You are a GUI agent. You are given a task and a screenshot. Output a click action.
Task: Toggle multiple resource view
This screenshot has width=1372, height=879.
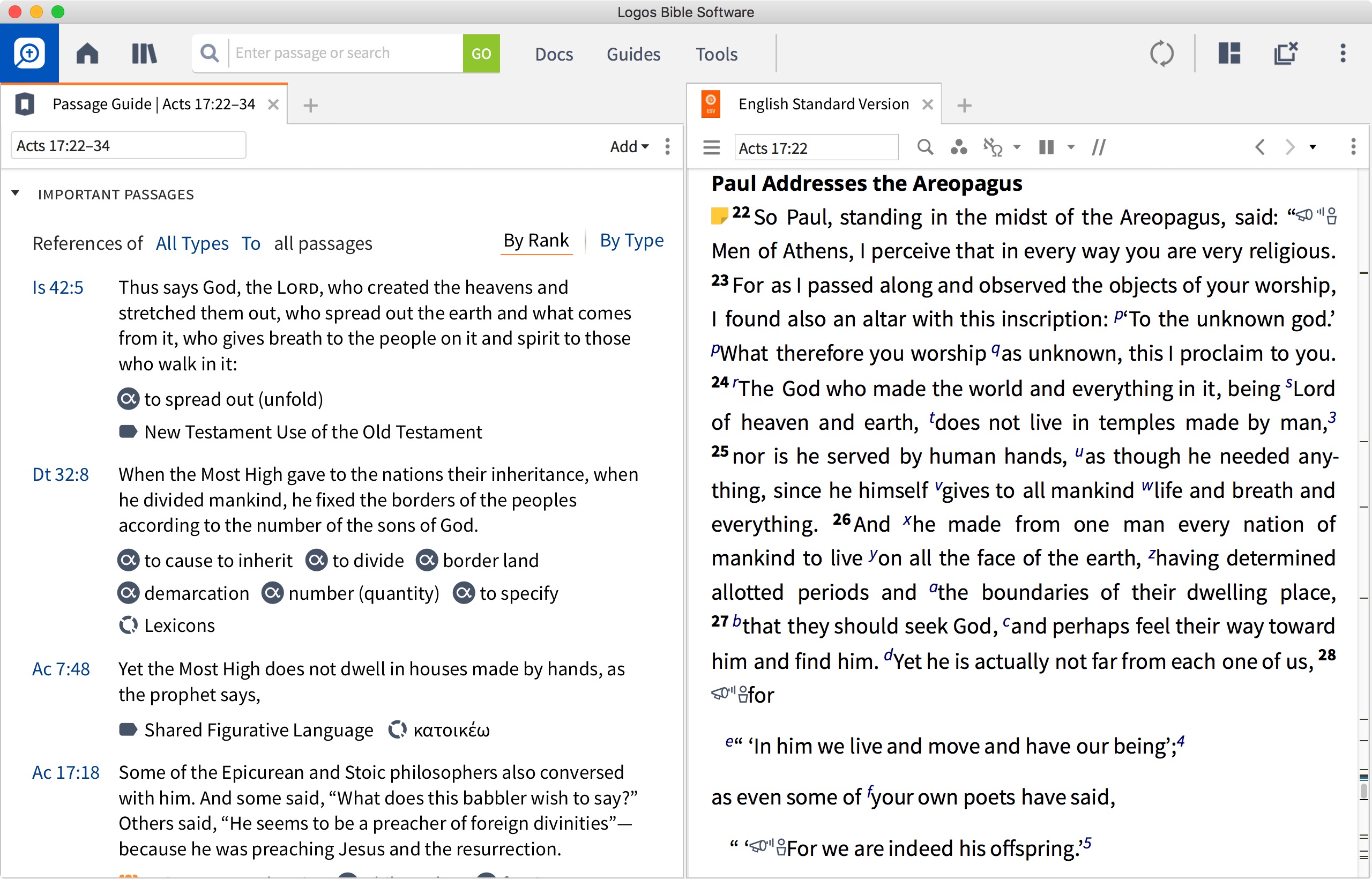point(1046,147)
